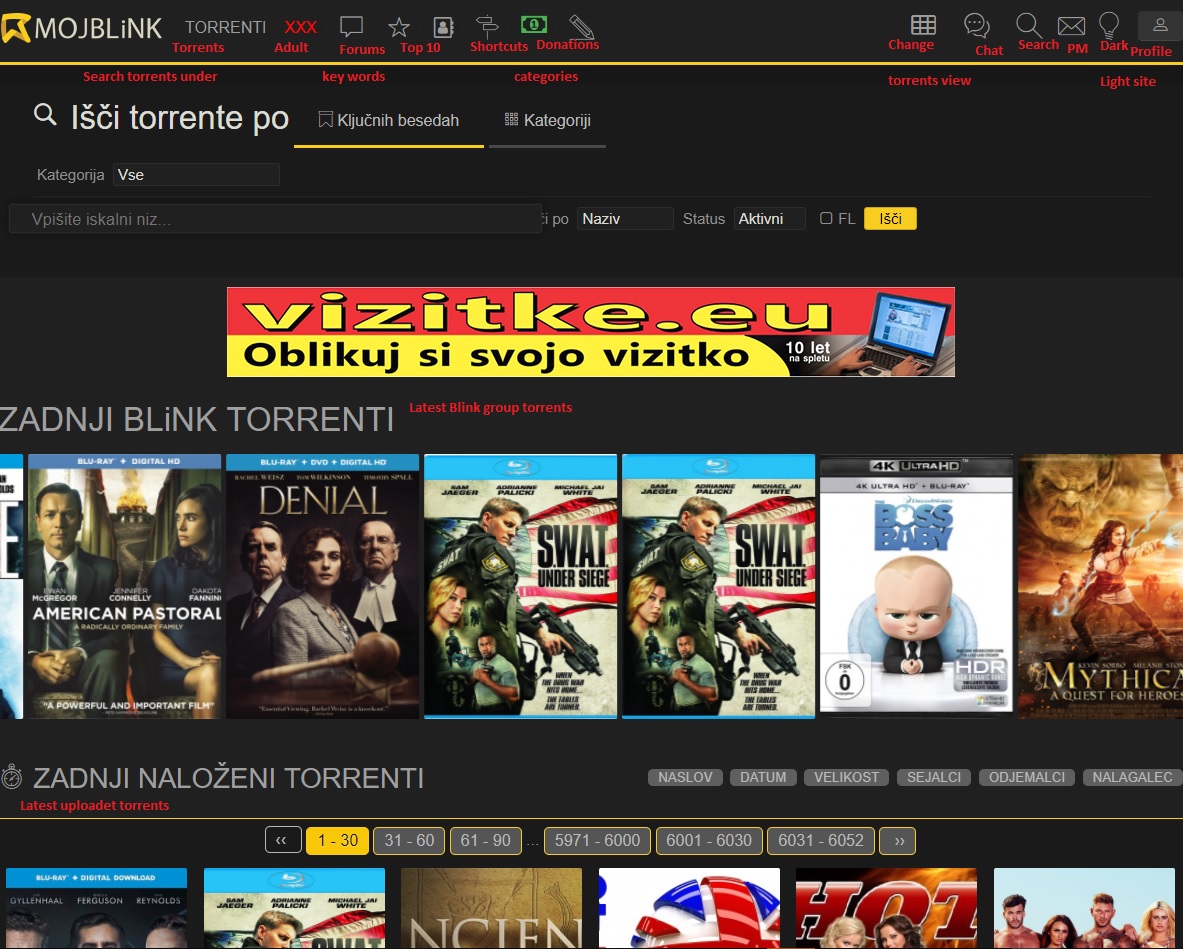Click the pencil icon in navbar
The height and width of the screenshot is (949, 1183).
581,27
